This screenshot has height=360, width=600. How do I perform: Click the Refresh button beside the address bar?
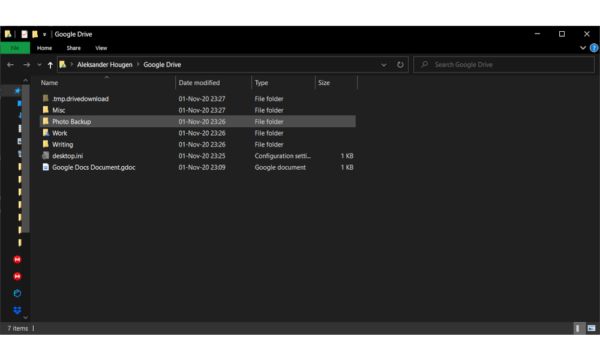pos(400,65)
